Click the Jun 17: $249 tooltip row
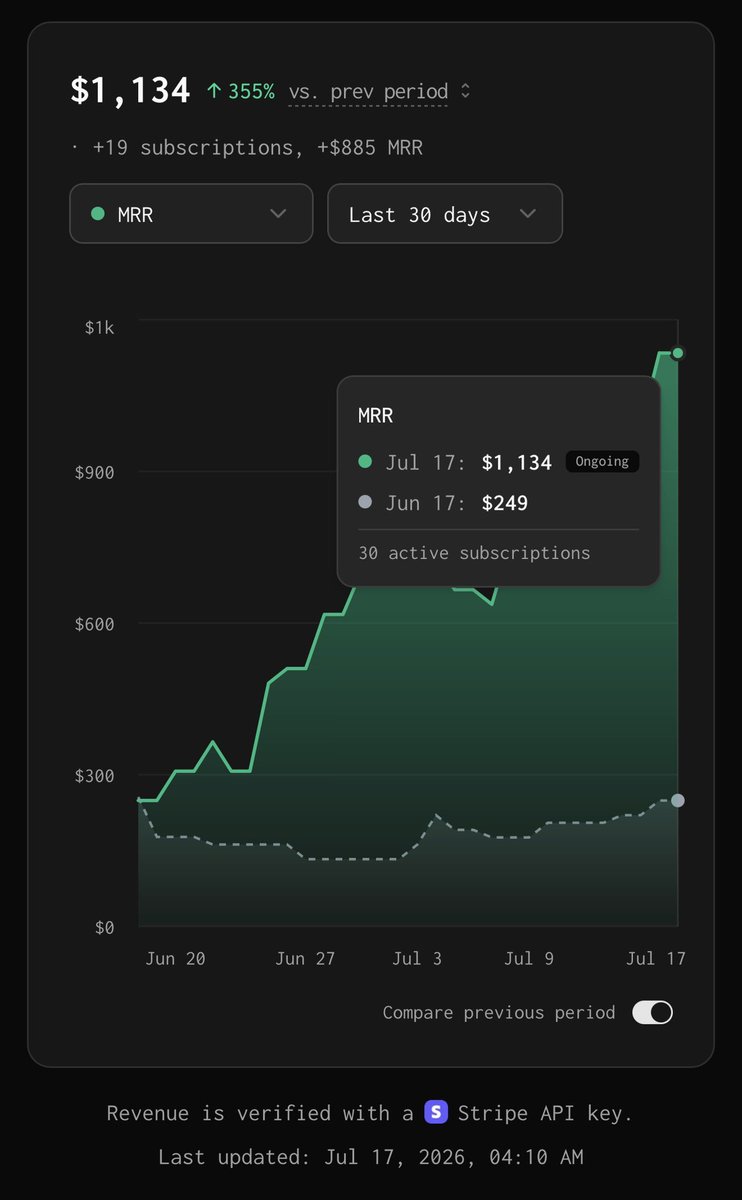The height and width of the screenshot is (1200, 742). [443, 503]
